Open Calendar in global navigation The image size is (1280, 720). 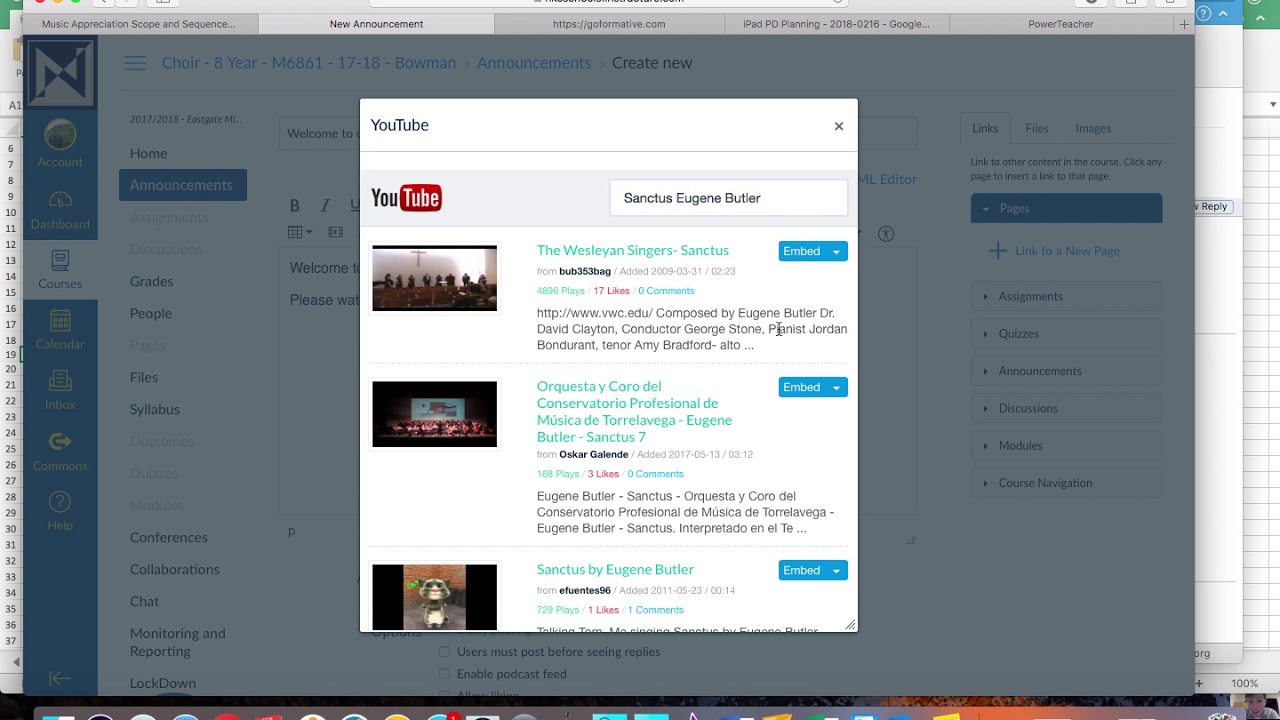(60, 330)
